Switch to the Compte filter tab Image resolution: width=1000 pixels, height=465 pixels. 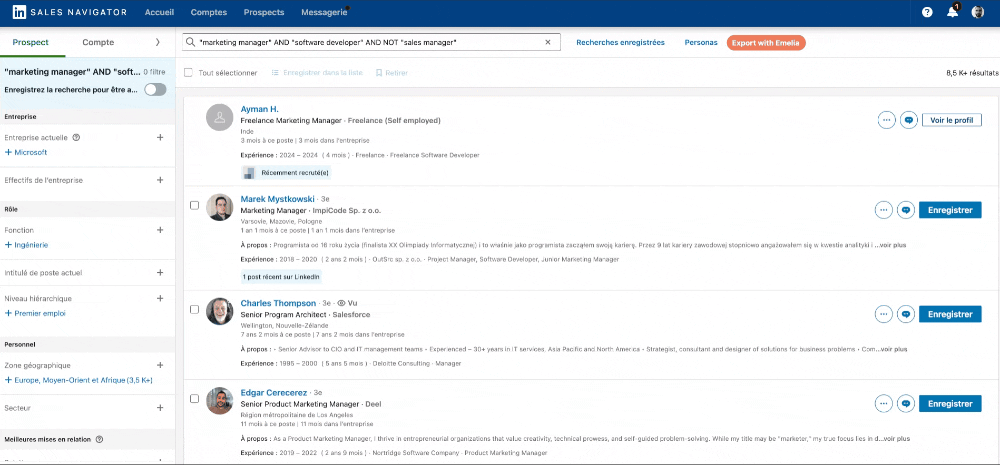point(98,43)
